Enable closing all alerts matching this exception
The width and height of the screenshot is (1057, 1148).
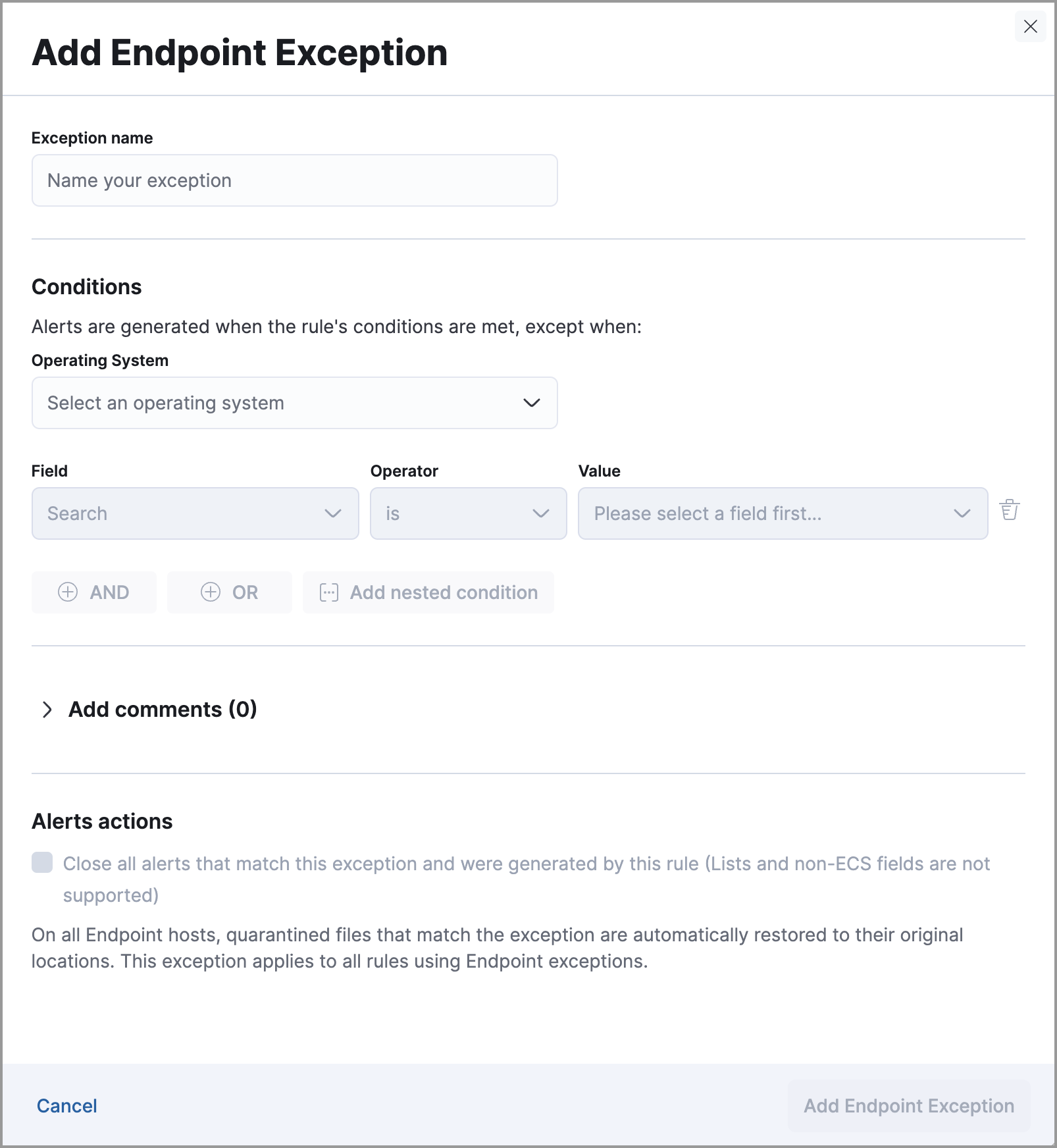tap(41, 863)
